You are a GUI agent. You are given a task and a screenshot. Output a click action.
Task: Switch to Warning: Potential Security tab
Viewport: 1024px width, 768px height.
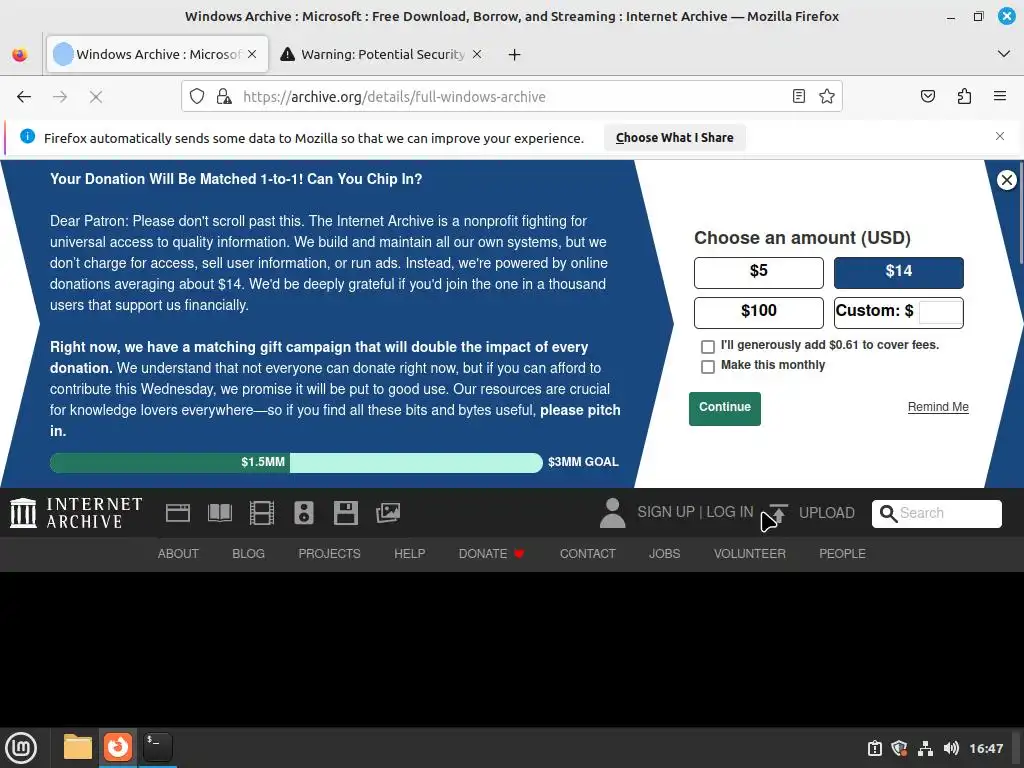383,54
